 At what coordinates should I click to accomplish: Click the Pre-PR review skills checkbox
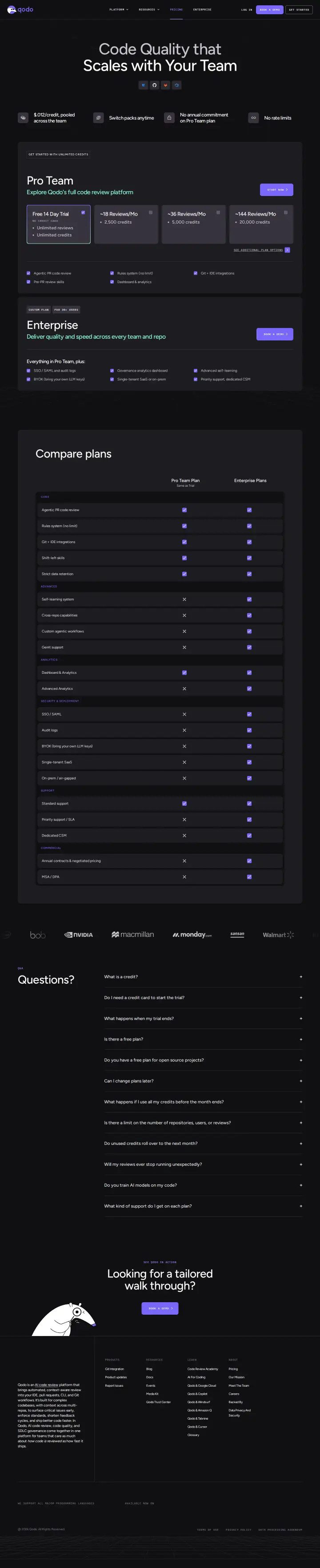pos(28,282)
